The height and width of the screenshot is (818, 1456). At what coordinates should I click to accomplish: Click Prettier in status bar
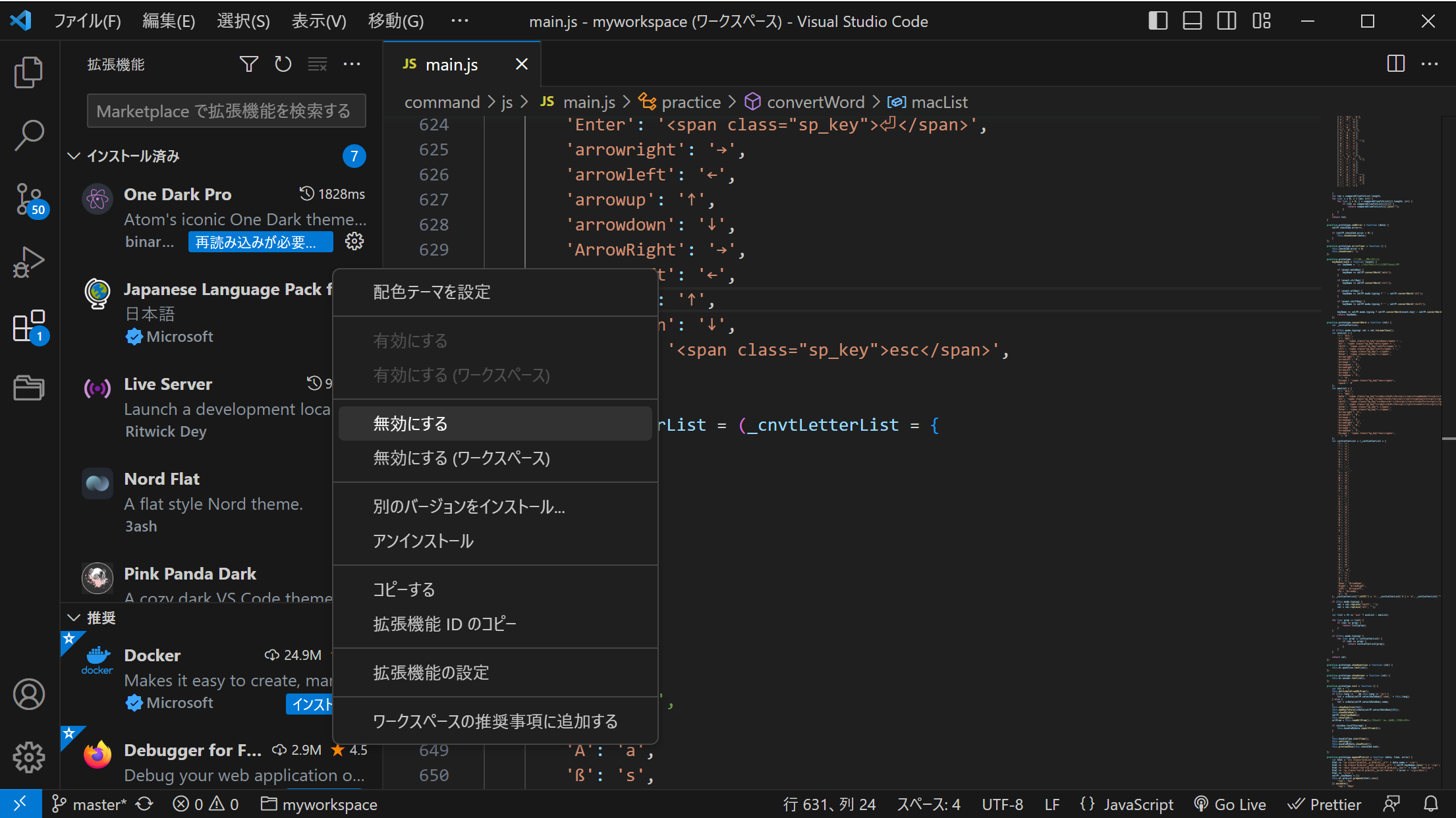click(1324, 804)
